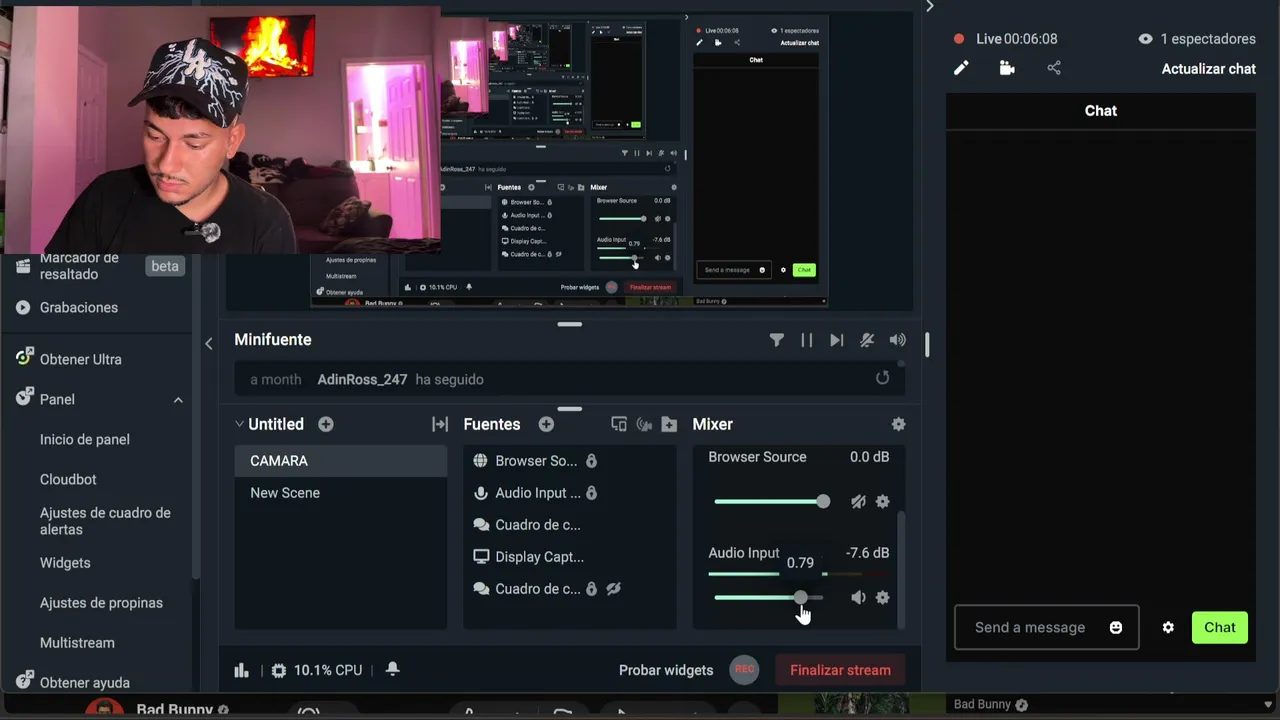Mute the Audio Input mixer channel
The image size is (1280, 720).
(x=858, y=597)
